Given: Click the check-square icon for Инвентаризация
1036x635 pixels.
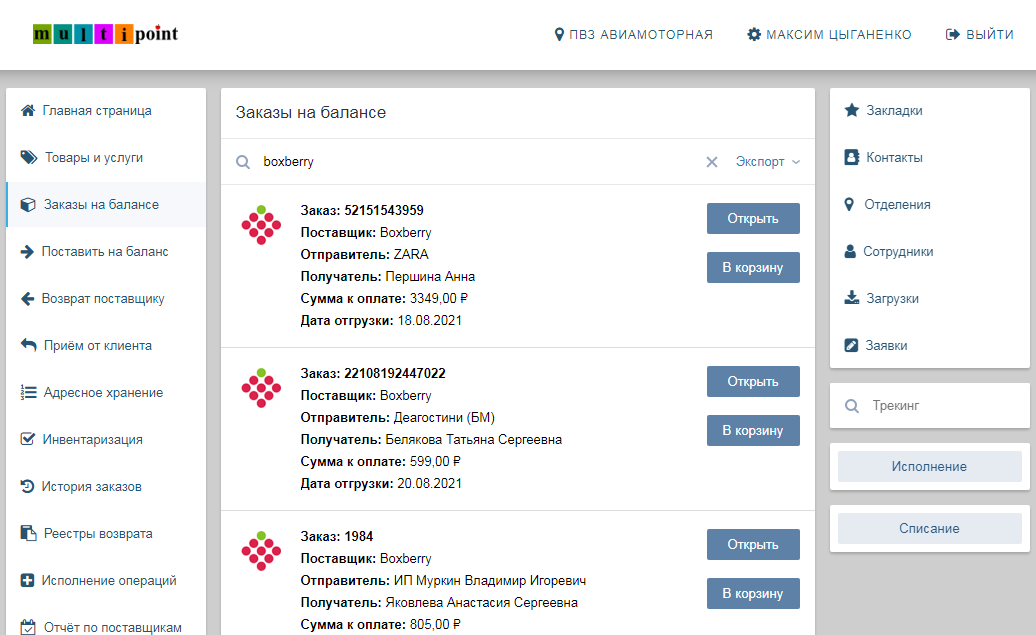Looking at the screenshot, I should [x=28, y=439].
